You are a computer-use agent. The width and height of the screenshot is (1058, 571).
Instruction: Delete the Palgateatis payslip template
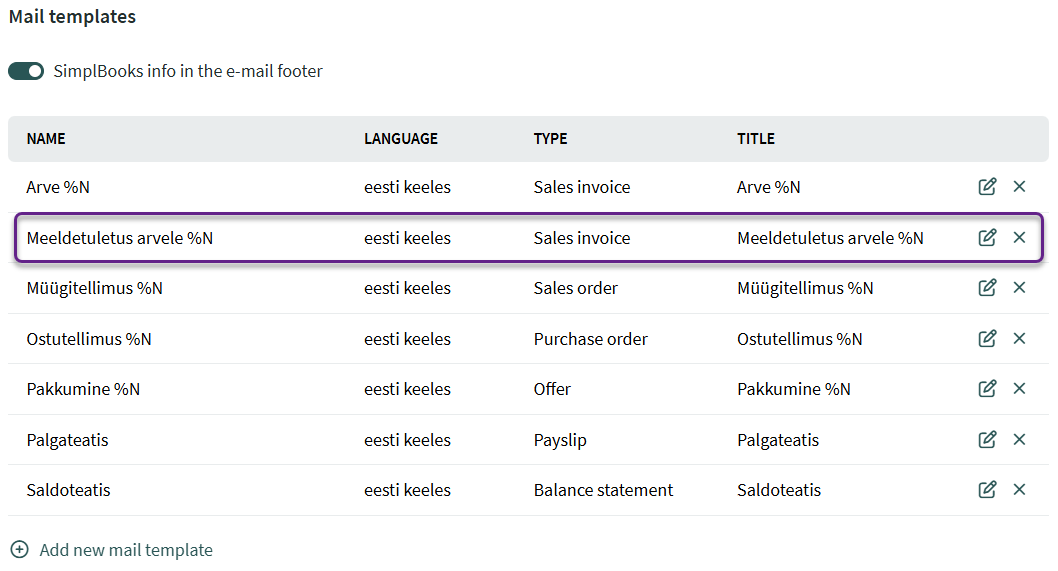(x=1020, y=439)
